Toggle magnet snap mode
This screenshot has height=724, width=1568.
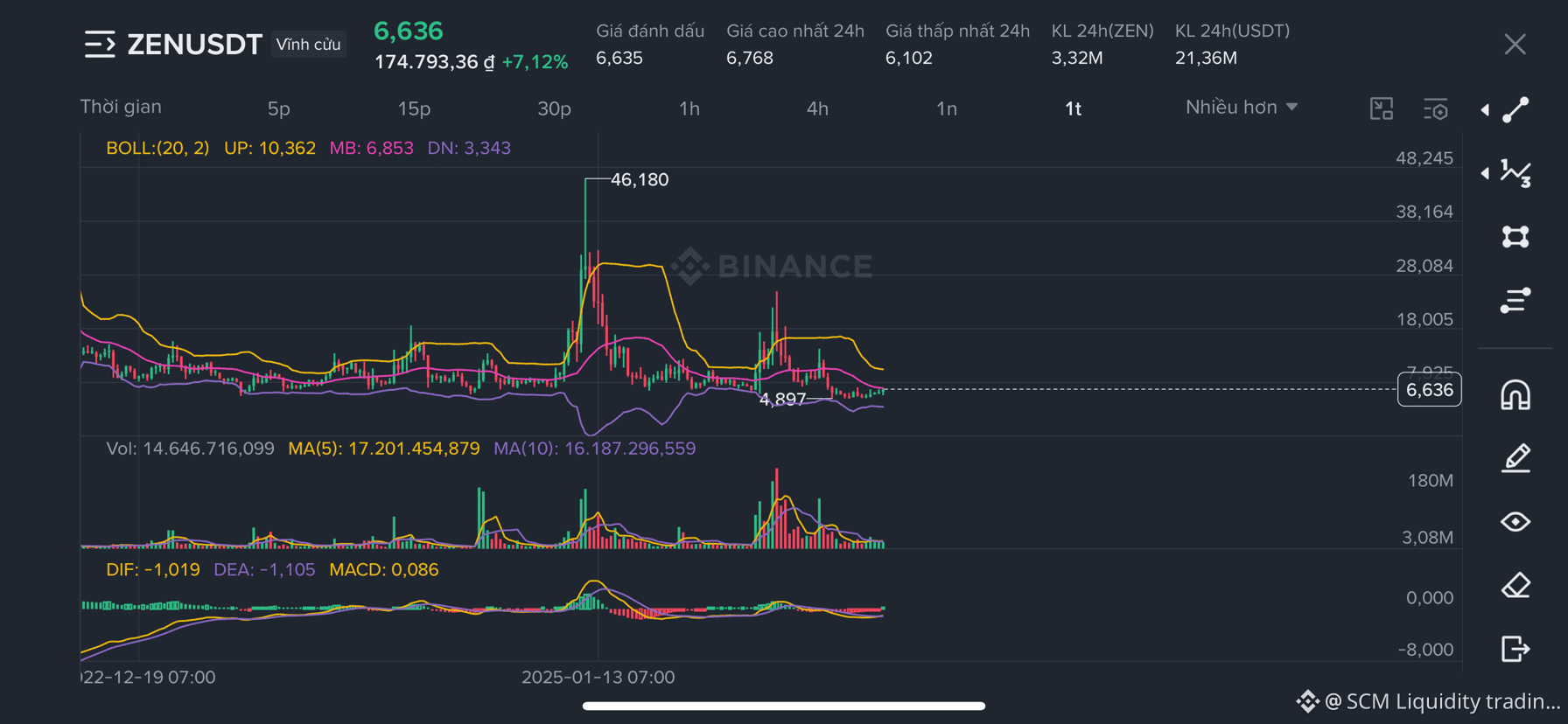coord(1515,394)
